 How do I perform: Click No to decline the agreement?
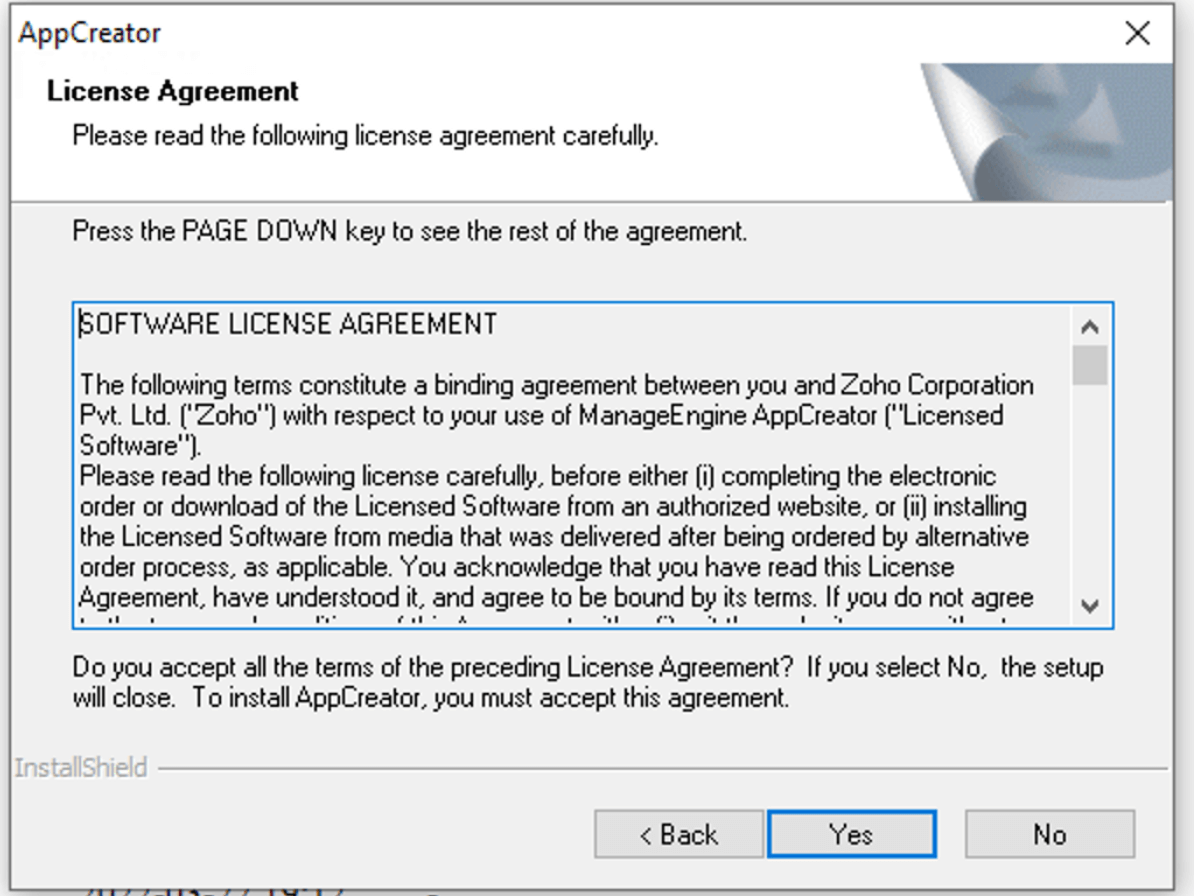point(1049,834)
